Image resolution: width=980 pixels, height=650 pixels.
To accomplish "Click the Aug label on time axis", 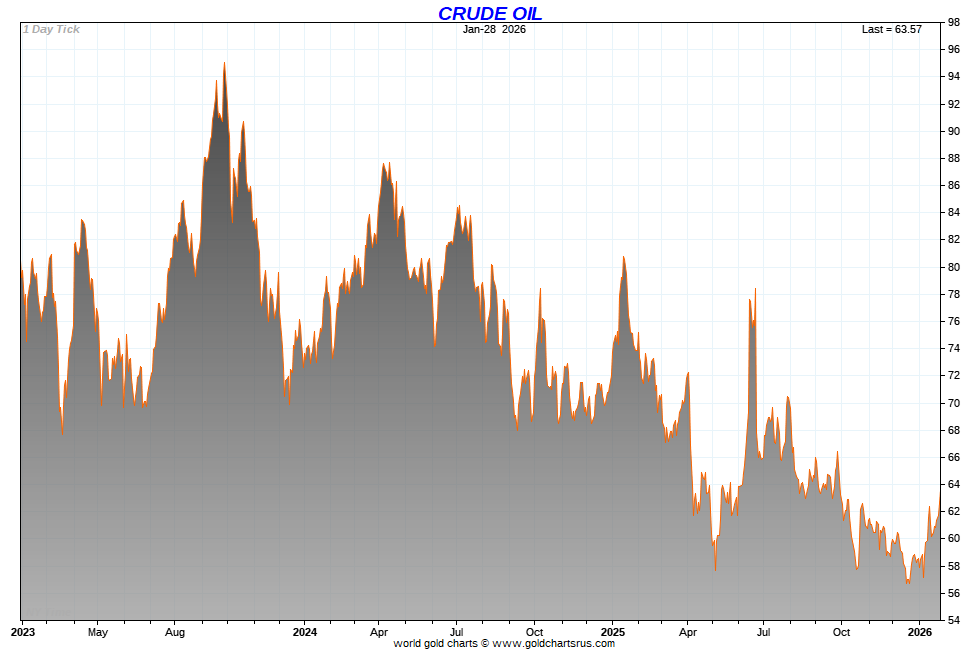I will pyautogui.click(x=175, y=632).
